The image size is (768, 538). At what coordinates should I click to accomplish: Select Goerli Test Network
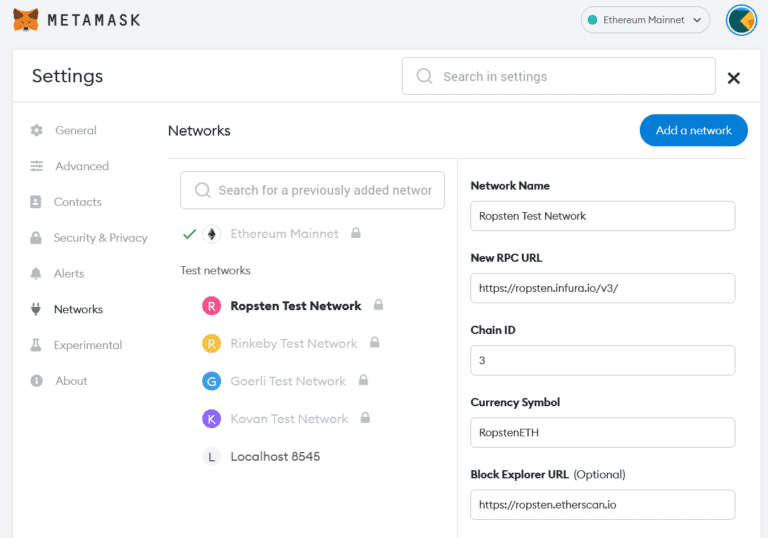coord(288,381)
